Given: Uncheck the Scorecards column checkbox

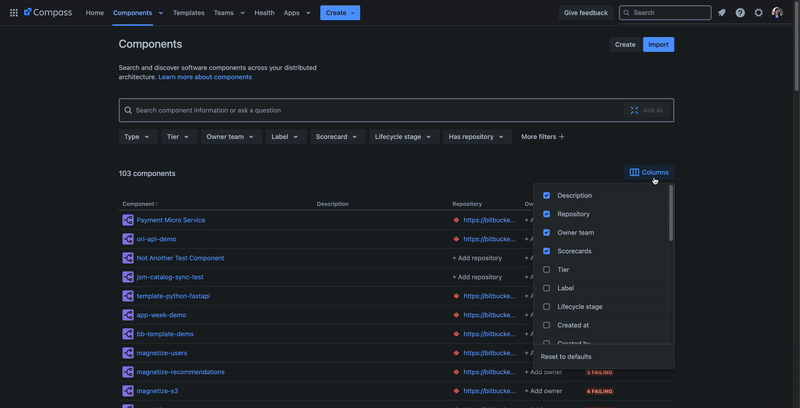Looking at the screenshot, I should (x=546, y=251).
